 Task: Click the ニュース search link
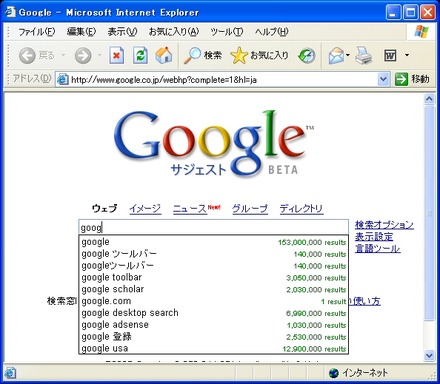[x=190, y=209]
